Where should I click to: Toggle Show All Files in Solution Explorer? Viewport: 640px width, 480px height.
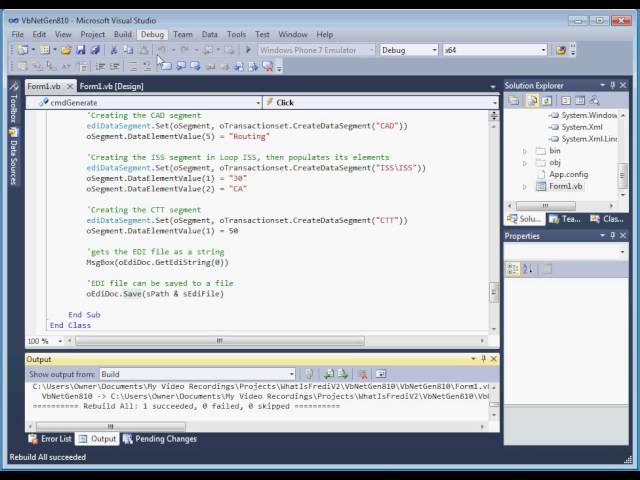[x=532, y=100]
